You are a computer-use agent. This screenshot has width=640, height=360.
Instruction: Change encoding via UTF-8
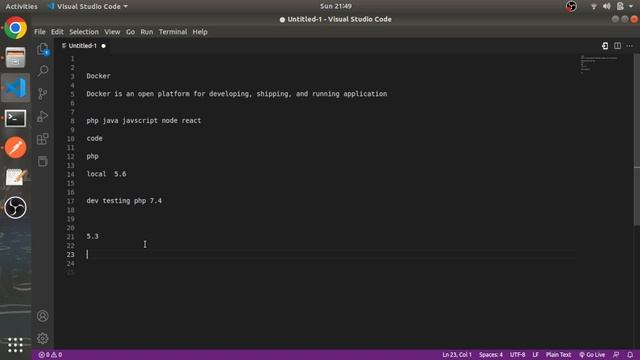click(518, 355)
